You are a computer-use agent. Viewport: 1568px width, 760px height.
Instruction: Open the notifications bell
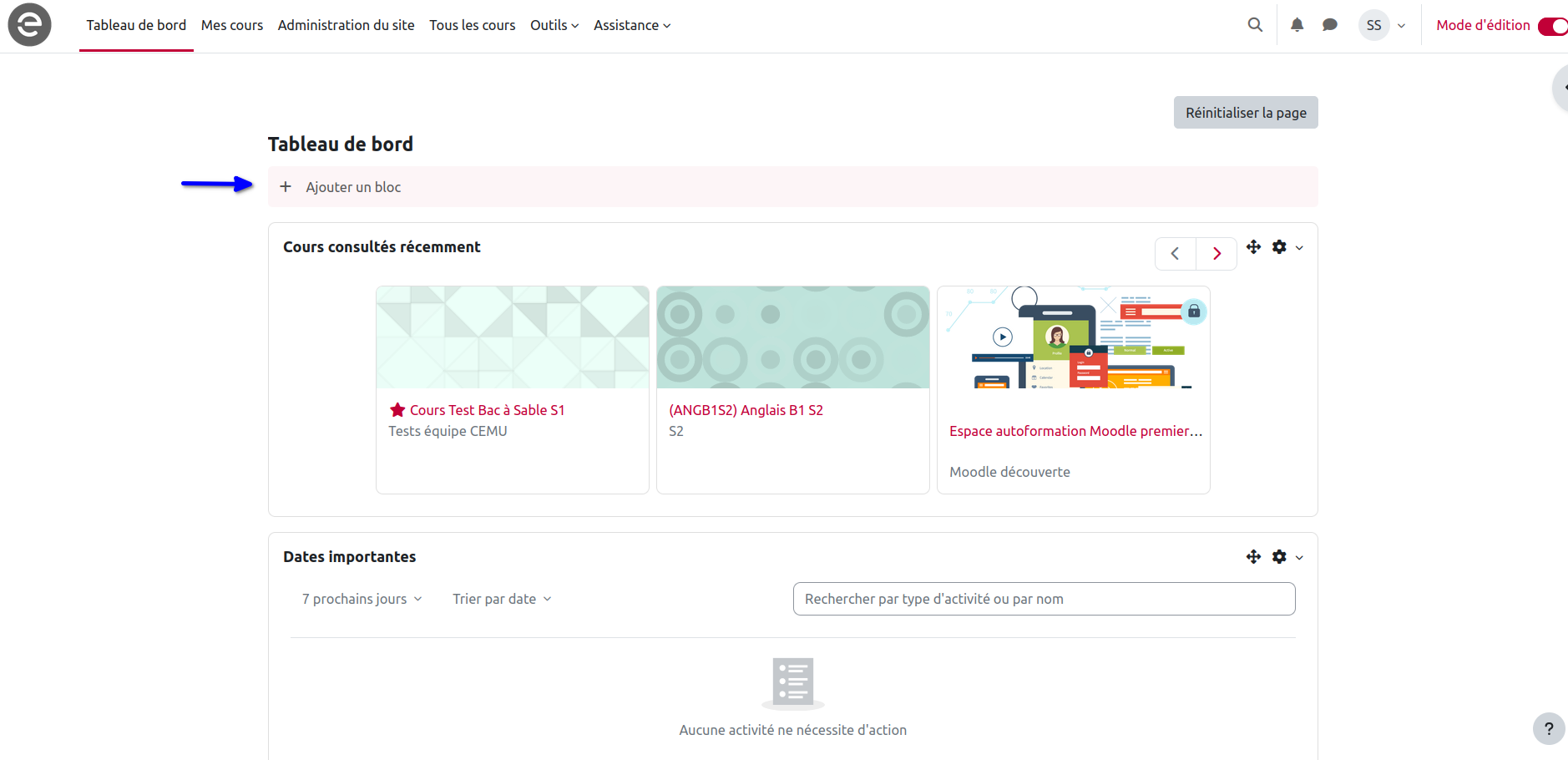[1297, 25]
